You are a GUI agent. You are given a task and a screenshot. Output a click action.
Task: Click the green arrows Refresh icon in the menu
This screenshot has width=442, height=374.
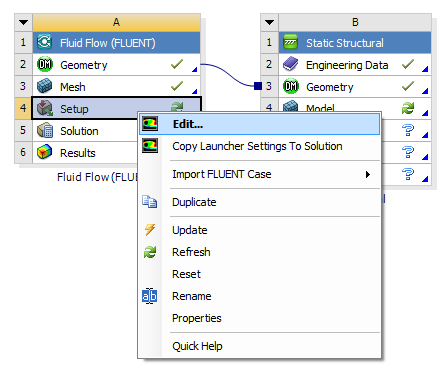point(150,252)
